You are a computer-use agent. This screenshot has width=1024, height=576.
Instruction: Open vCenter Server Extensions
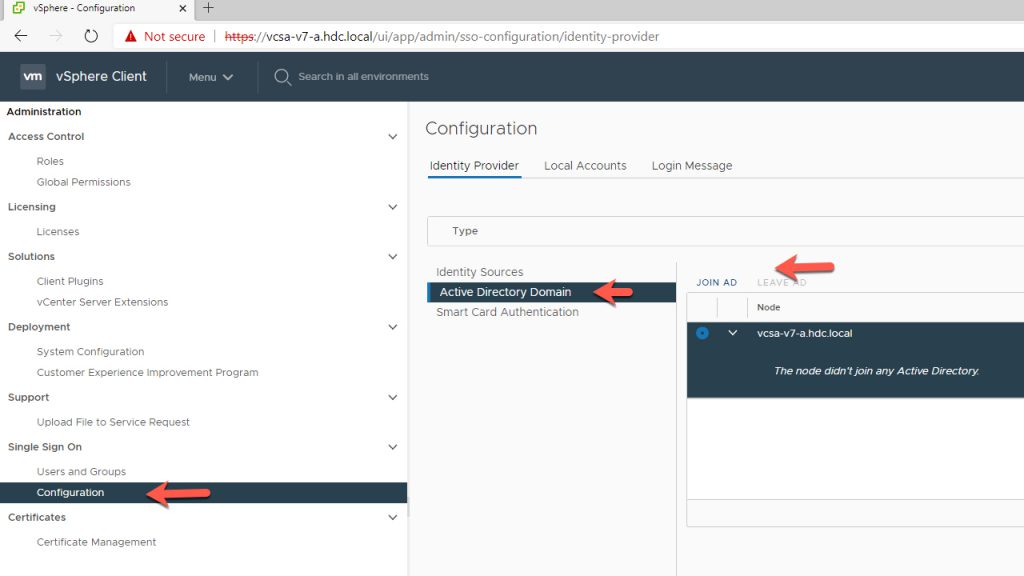pyautogui.click(x=103, y=302)
